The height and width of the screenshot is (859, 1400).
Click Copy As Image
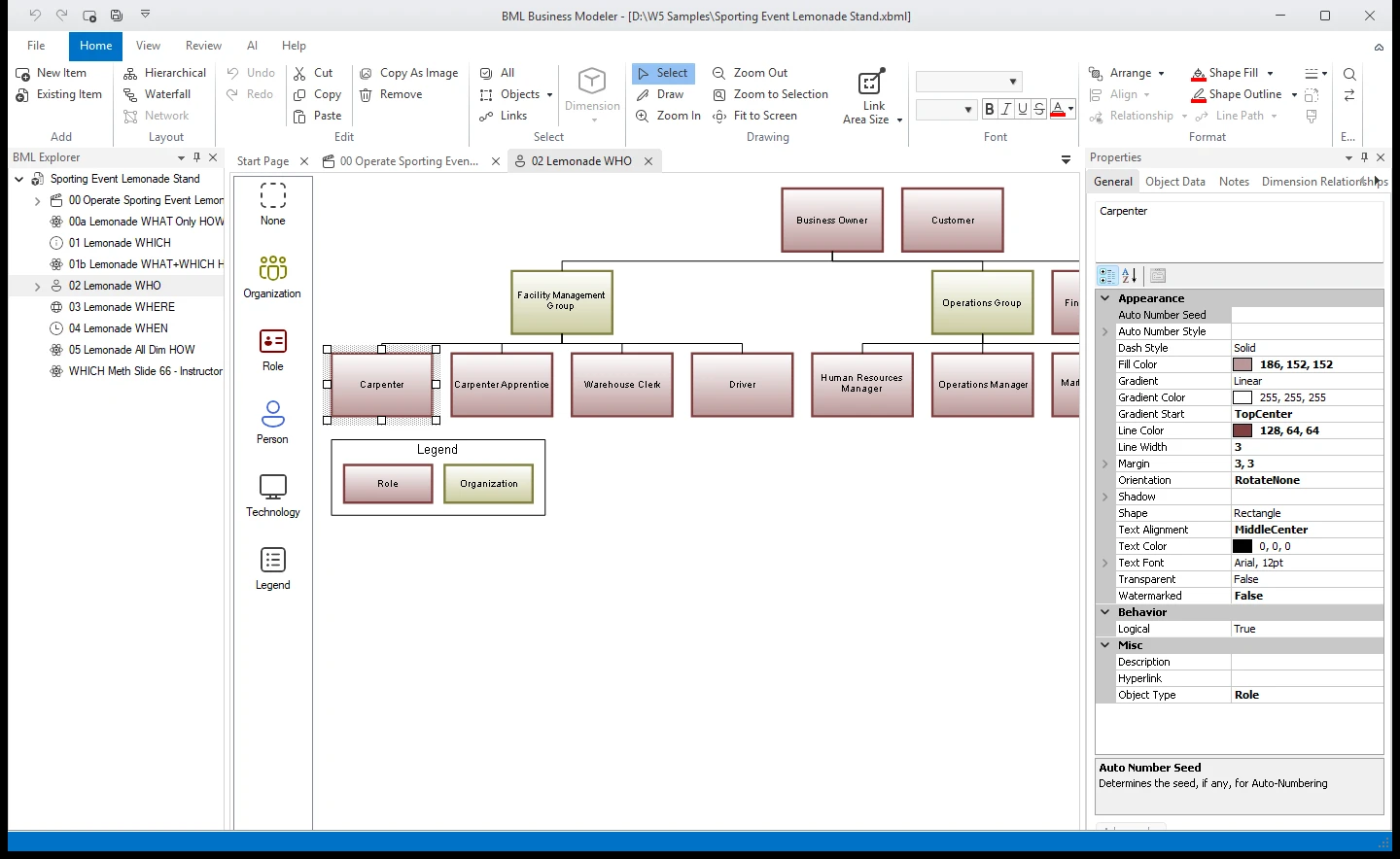click(409, 73)
